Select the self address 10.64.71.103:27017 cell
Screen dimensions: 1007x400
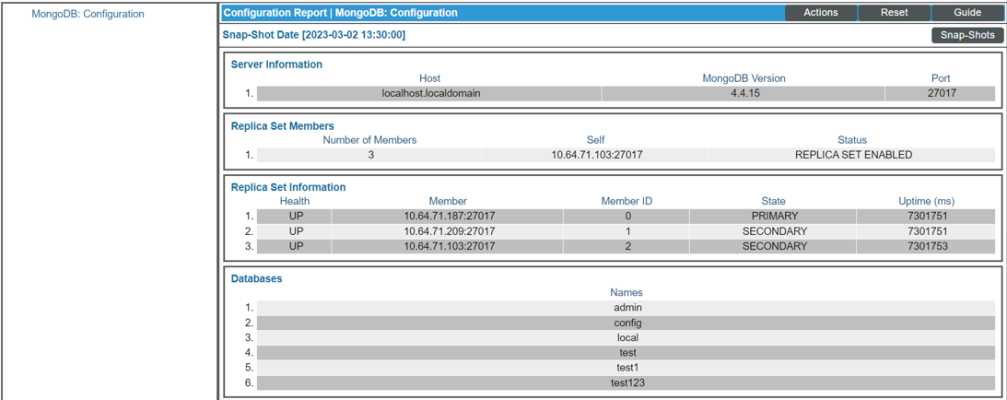pyautogui.click(x=596, y=155)
